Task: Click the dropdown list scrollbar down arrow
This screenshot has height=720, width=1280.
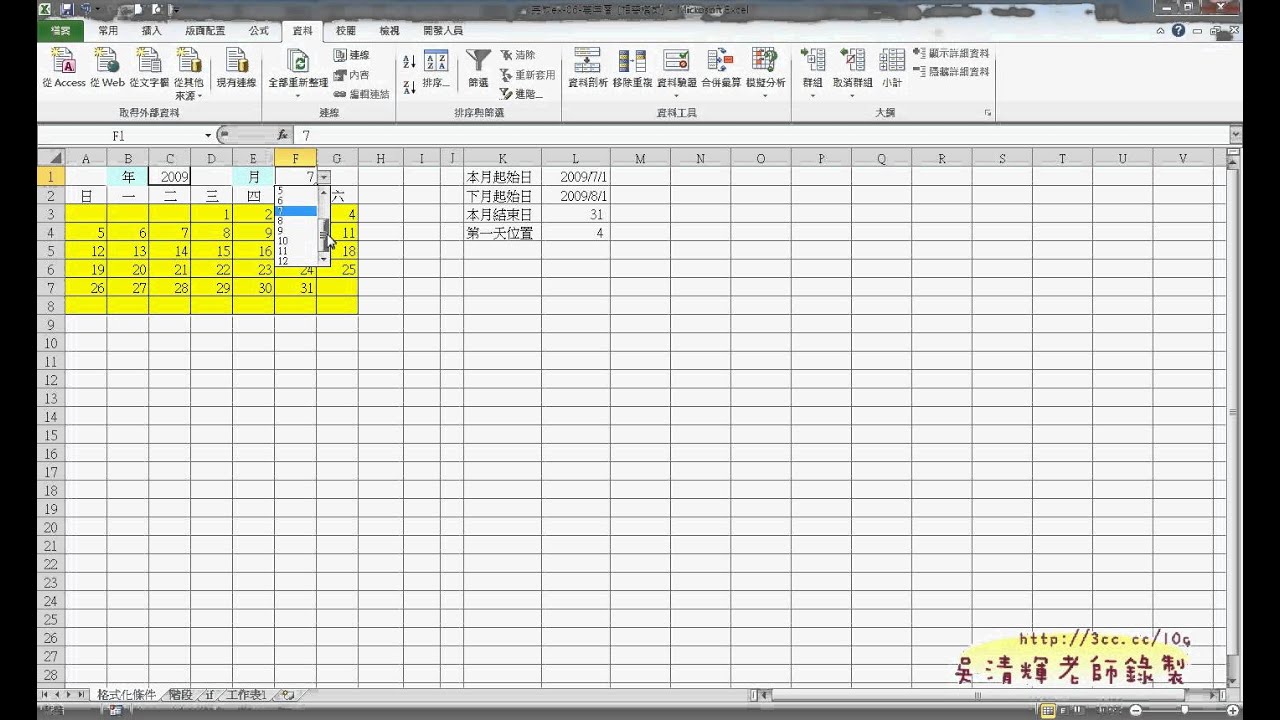Action: (323, 260)
